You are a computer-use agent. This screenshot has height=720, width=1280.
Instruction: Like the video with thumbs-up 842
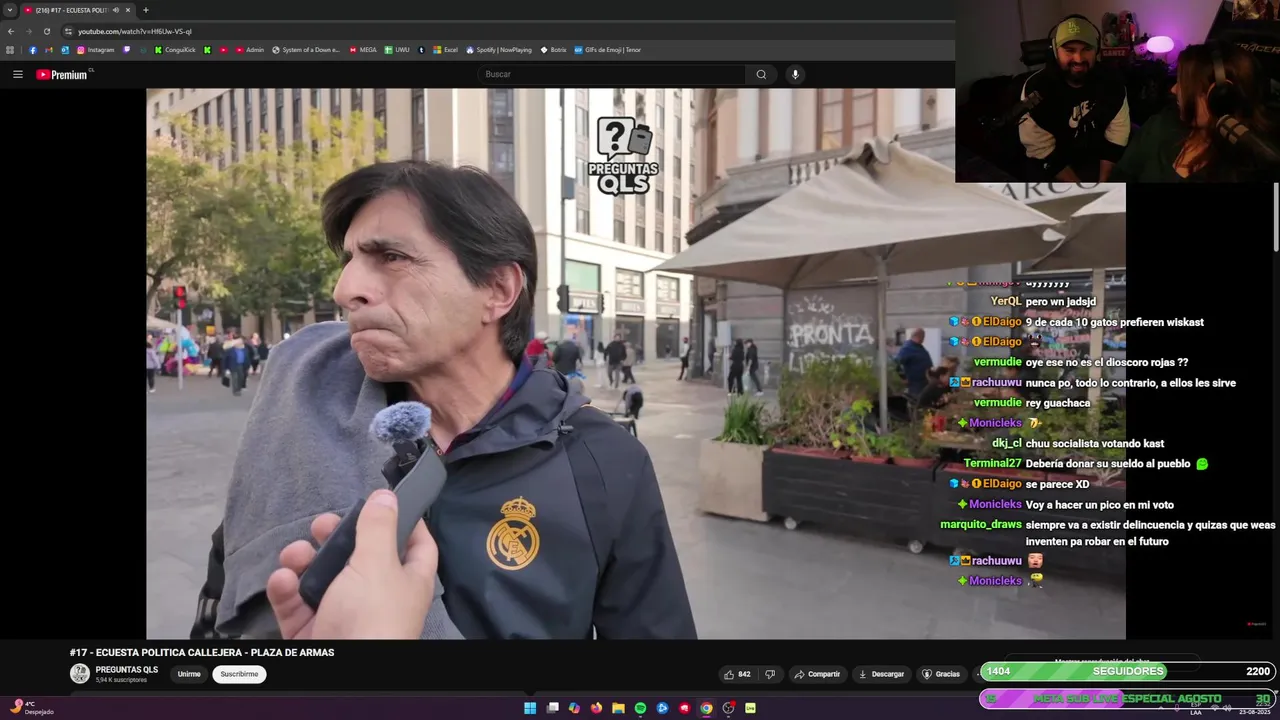click(x=737, y=674)
